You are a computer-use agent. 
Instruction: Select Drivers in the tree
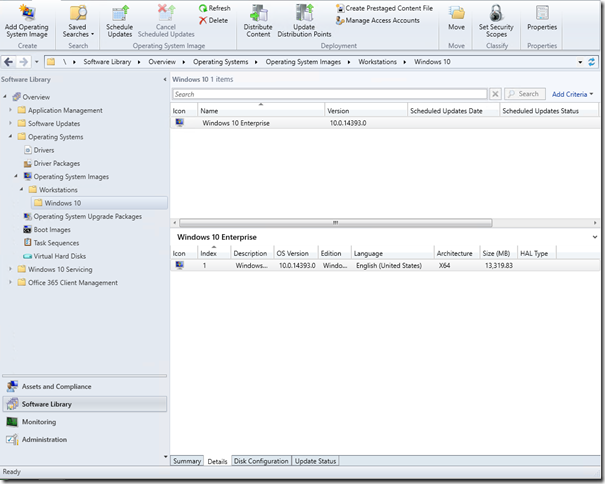pos(39,150)
